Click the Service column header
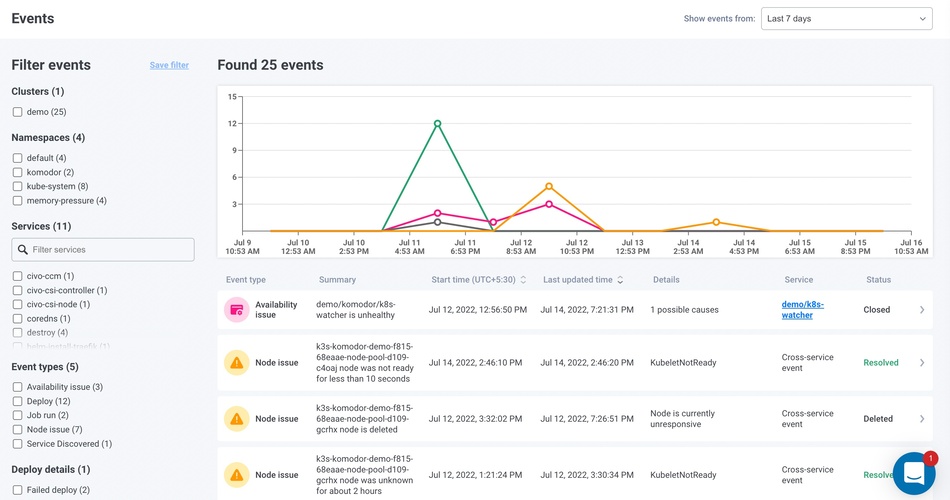The image size is (950, 500). coord(799,279)
